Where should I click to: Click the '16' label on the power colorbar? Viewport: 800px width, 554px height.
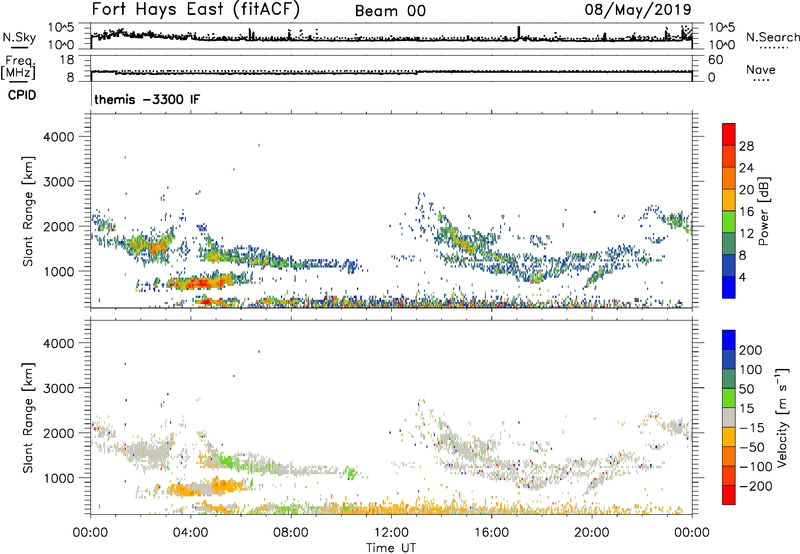(746, 212)
